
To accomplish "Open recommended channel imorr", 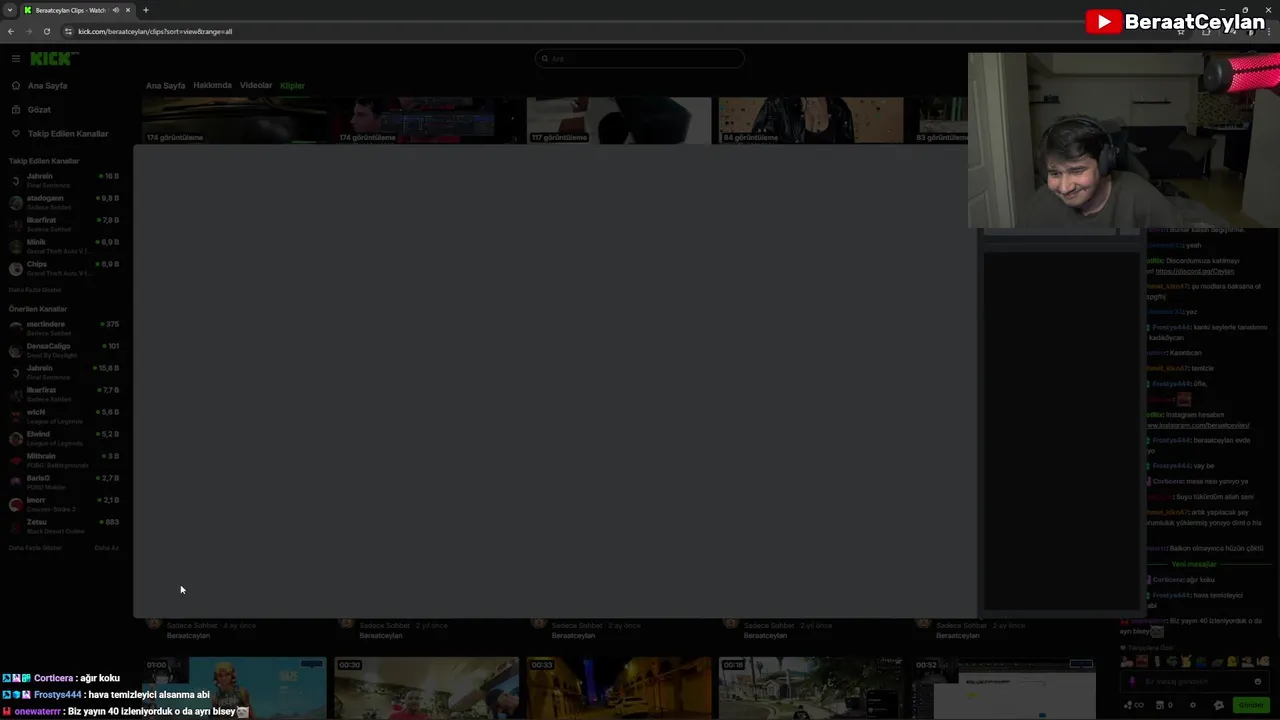I will click(x=64, y=504).
